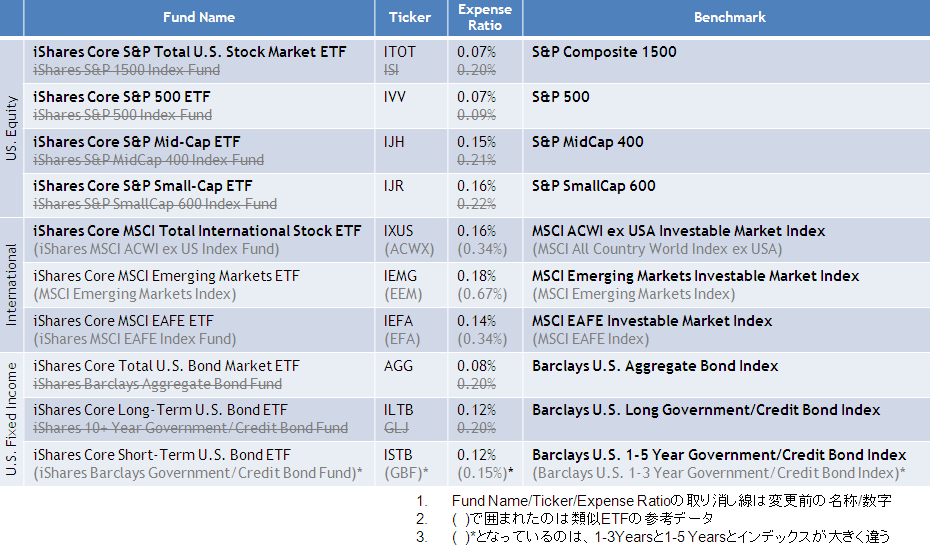The image size is (930, 550).
Task: Click MSCI EAFE Investable Market Index benchmark
Action: click(x=652, y=321)
